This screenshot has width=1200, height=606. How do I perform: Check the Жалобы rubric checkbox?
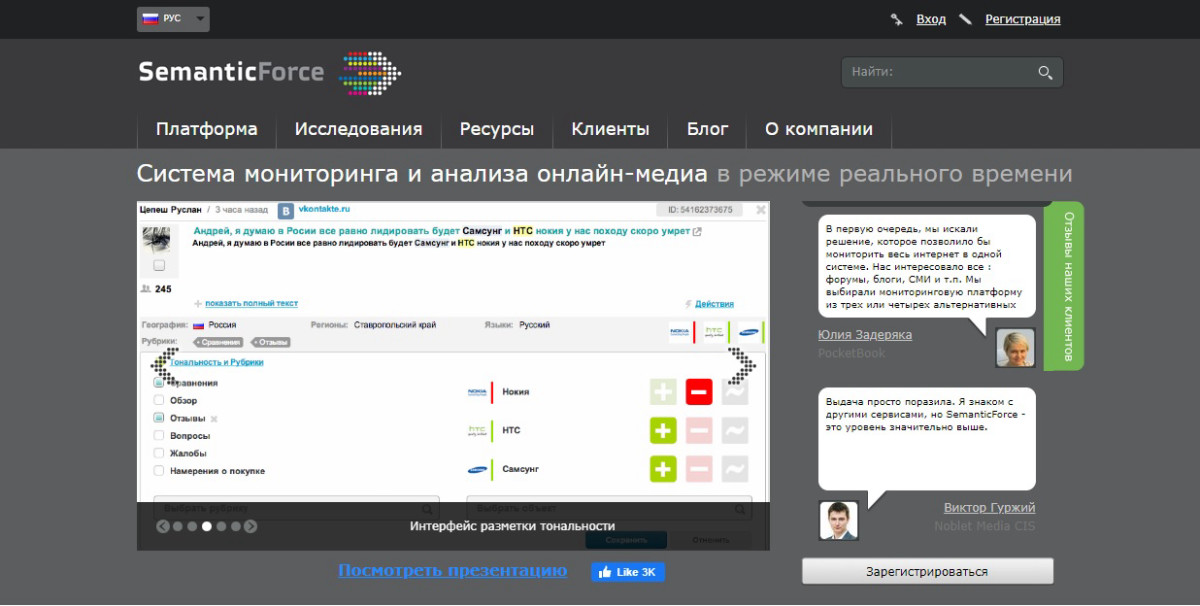tap(159, 453)
